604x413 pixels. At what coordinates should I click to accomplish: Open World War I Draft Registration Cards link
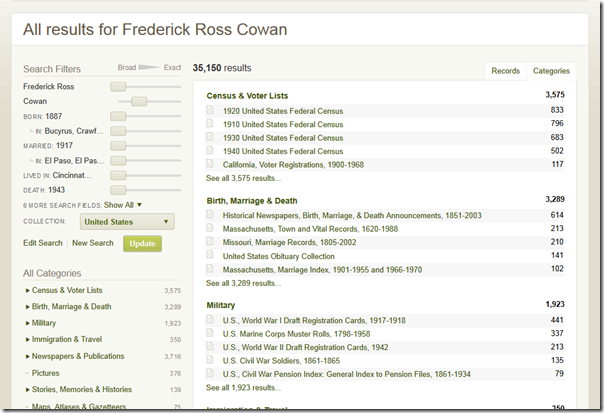[x=314, y=321]
